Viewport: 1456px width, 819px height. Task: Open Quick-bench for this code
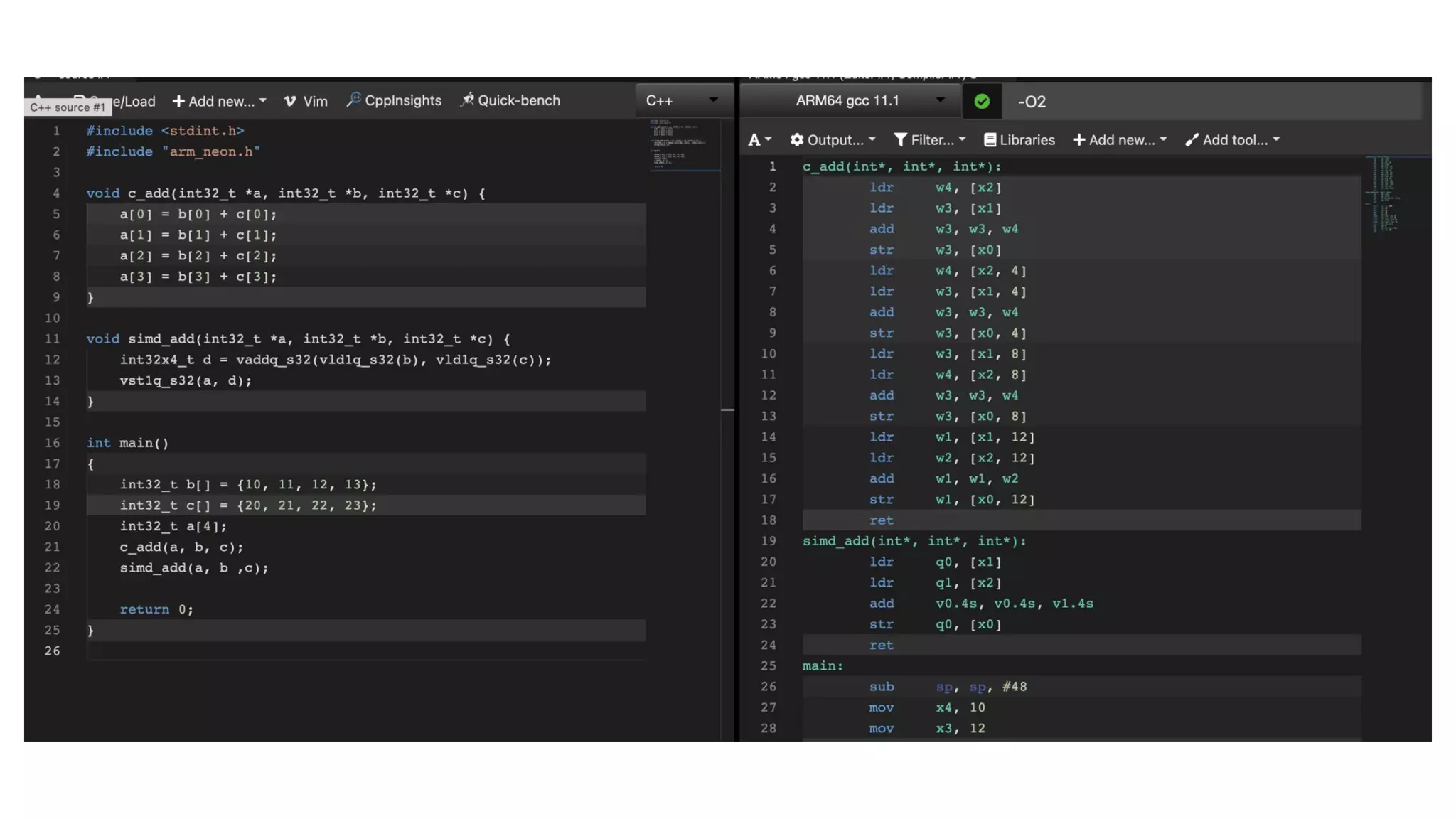pyautogui.click(x=510, y=100)
